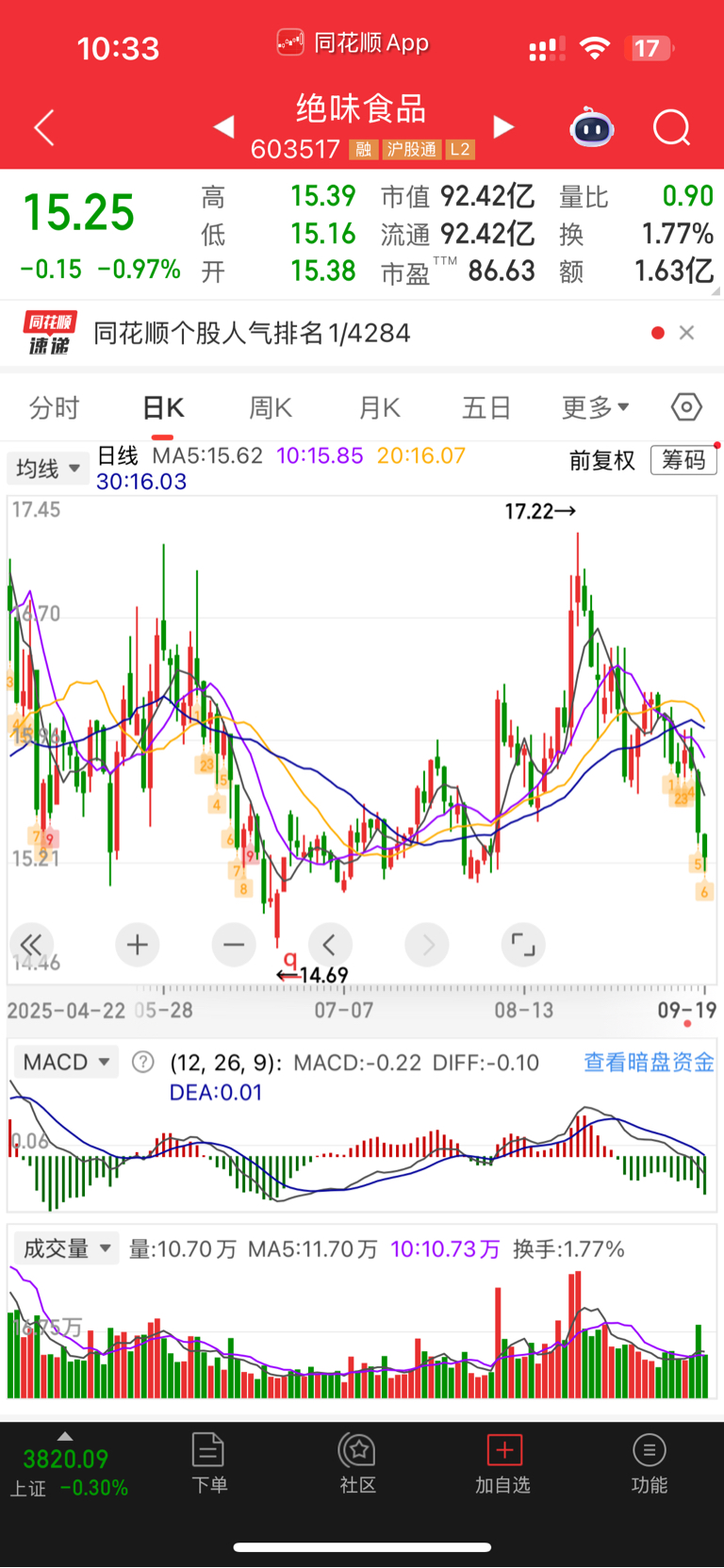Open 查看暗盘资金 link
Image resolution: width=724 pixels, height=1568 pixels.
[x=649, y=1063]
